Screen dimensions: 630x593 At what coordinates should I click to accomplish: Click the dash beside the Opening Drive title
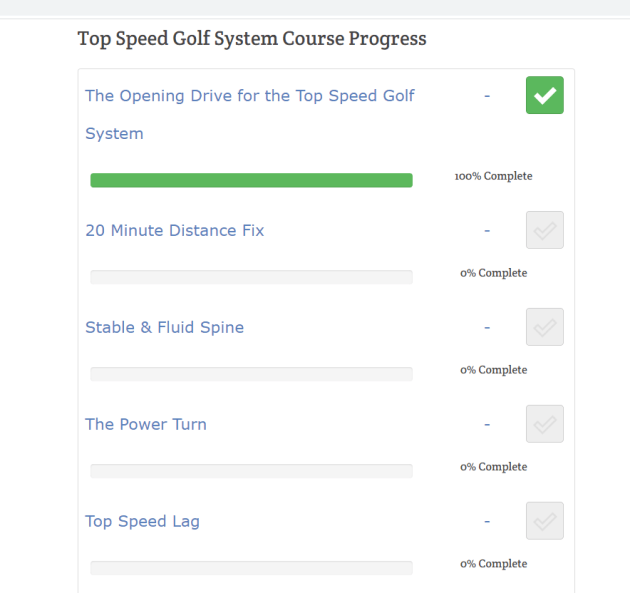[487, 96]
